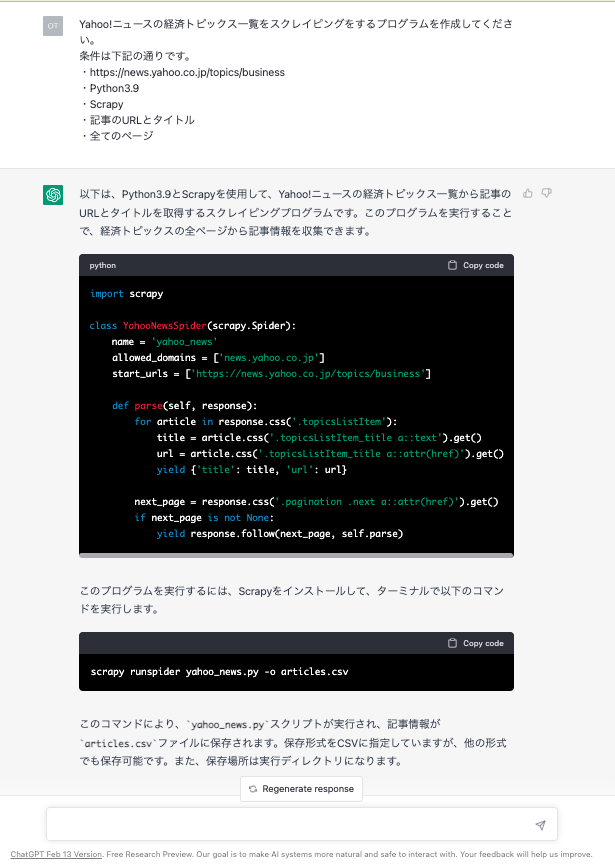
Task: Click the allowed_domains code line
Action: (218, 358)
